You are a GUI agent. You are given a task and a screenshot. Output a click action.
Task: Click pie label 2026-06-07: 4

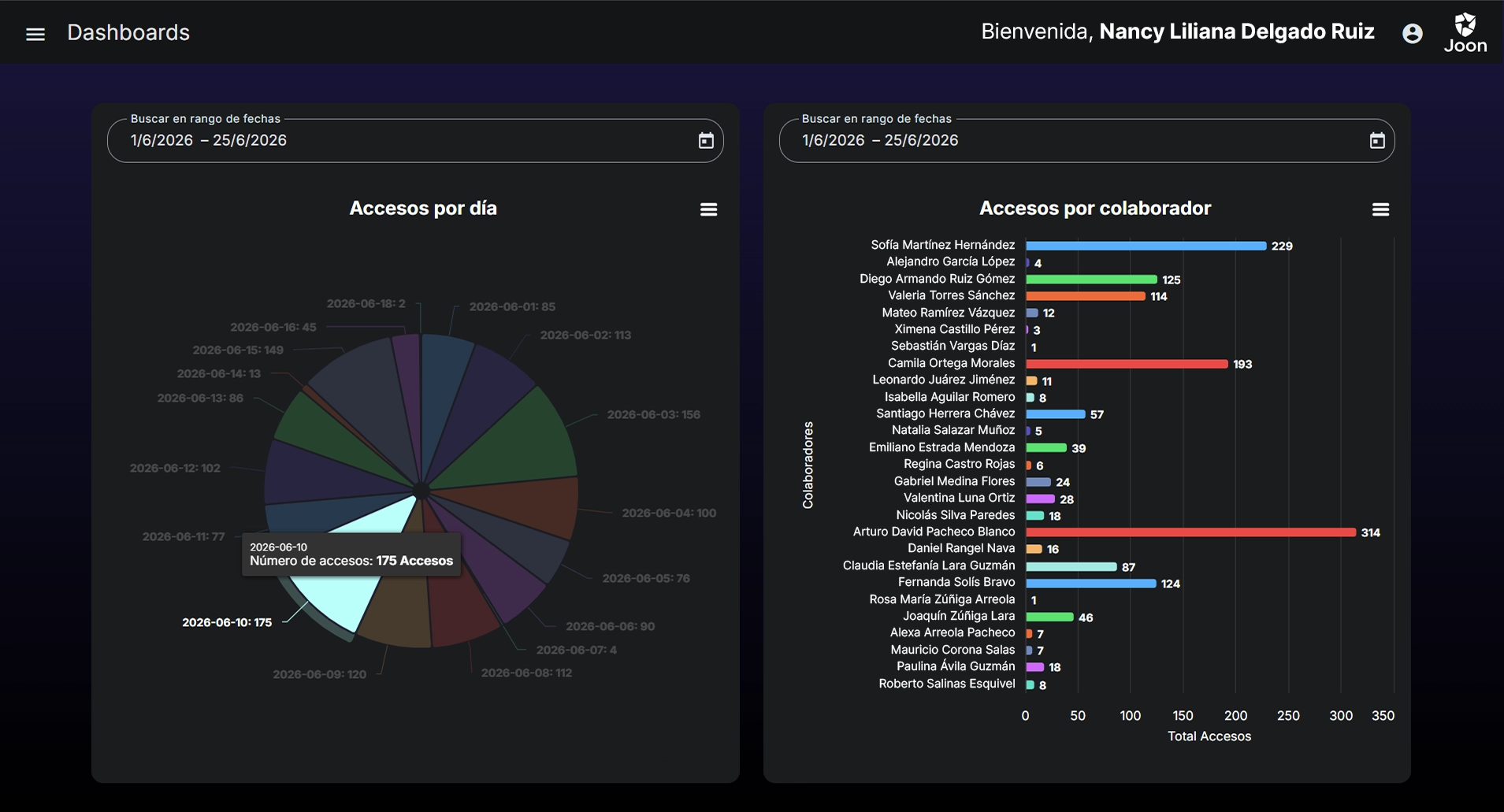click(577, 650)
